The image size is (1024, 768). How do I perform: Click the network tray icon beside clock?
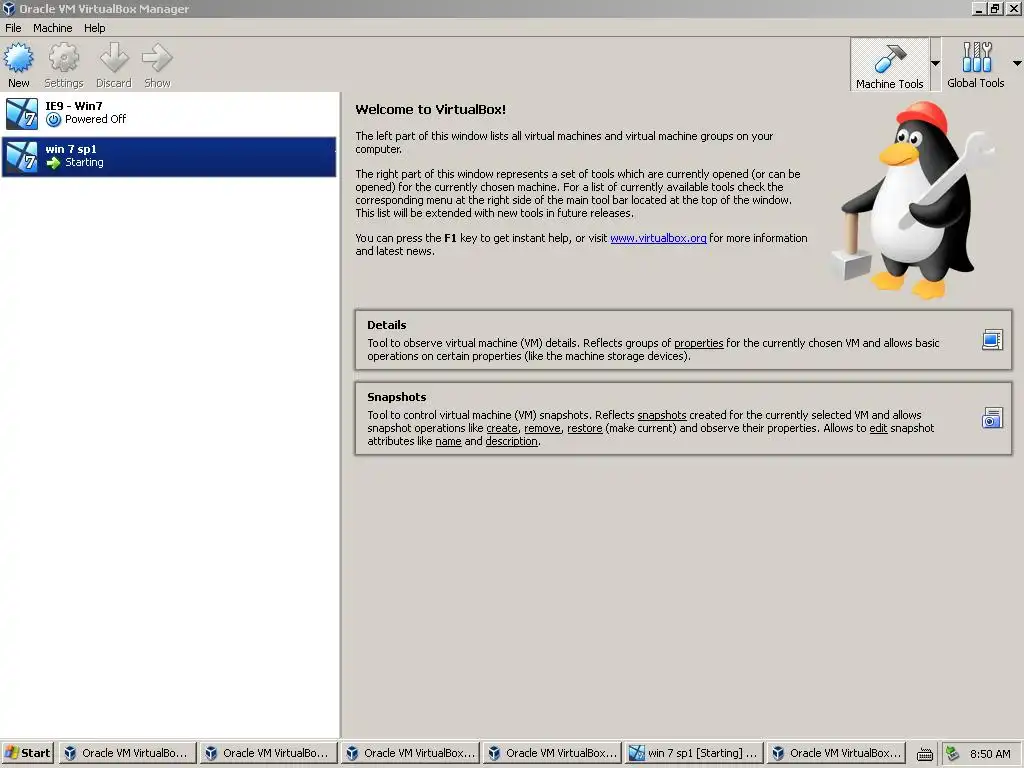click(952, 754)
